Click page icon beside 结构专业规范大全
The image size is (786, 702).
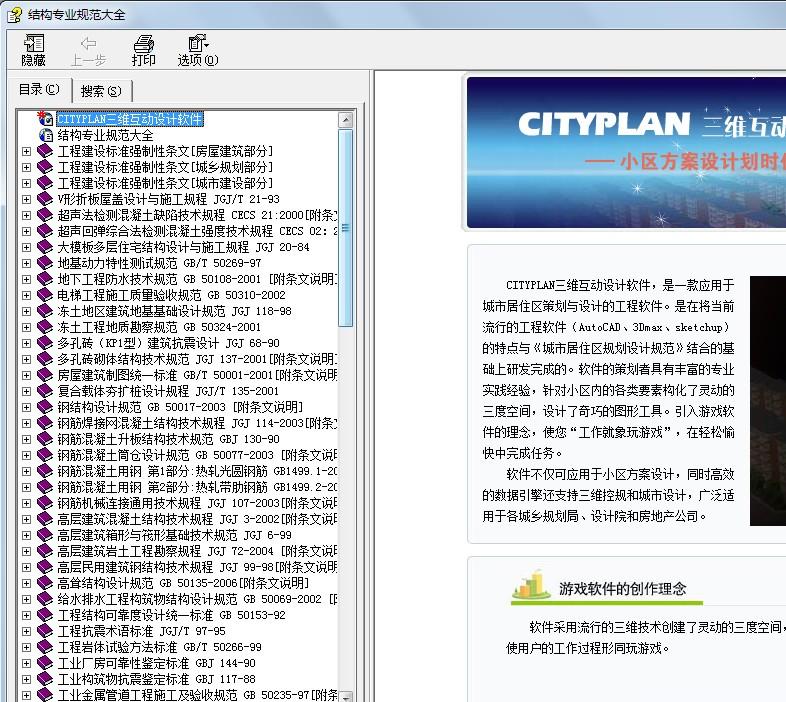coord(46,135)
